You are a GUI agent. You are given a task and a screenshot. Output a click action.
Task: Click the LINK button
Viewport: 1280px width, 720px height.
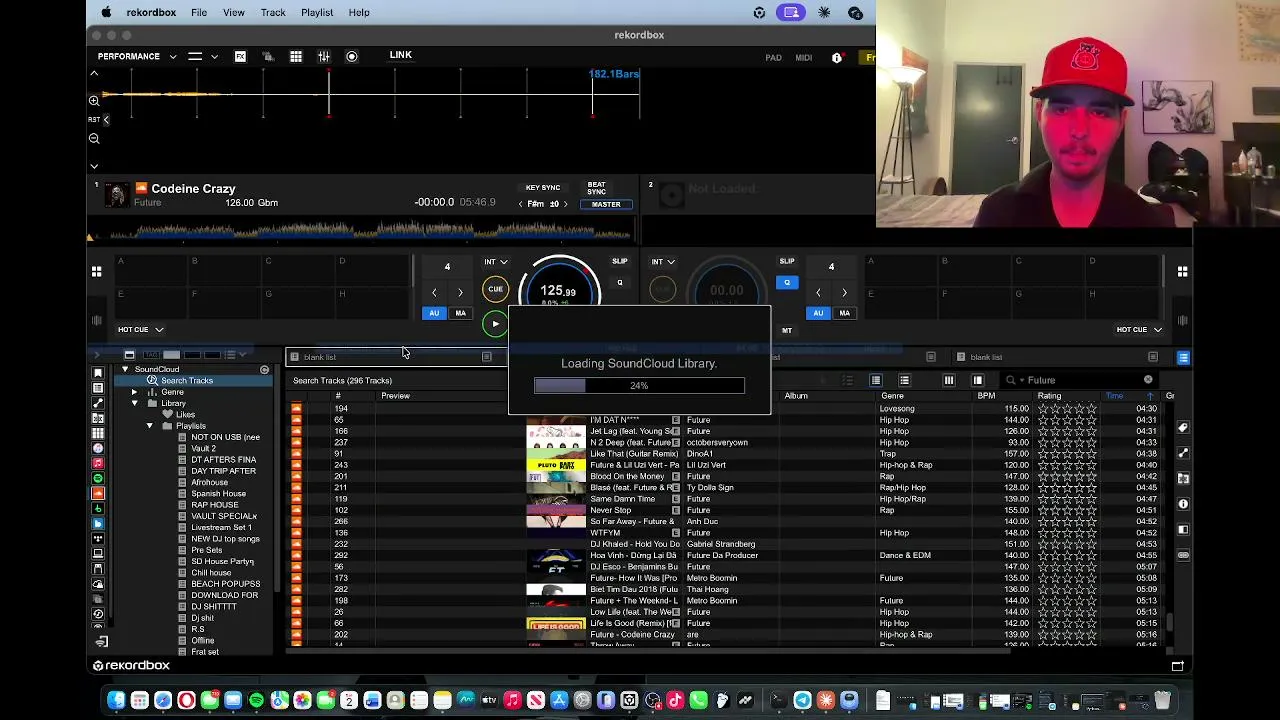coord(400,55)
